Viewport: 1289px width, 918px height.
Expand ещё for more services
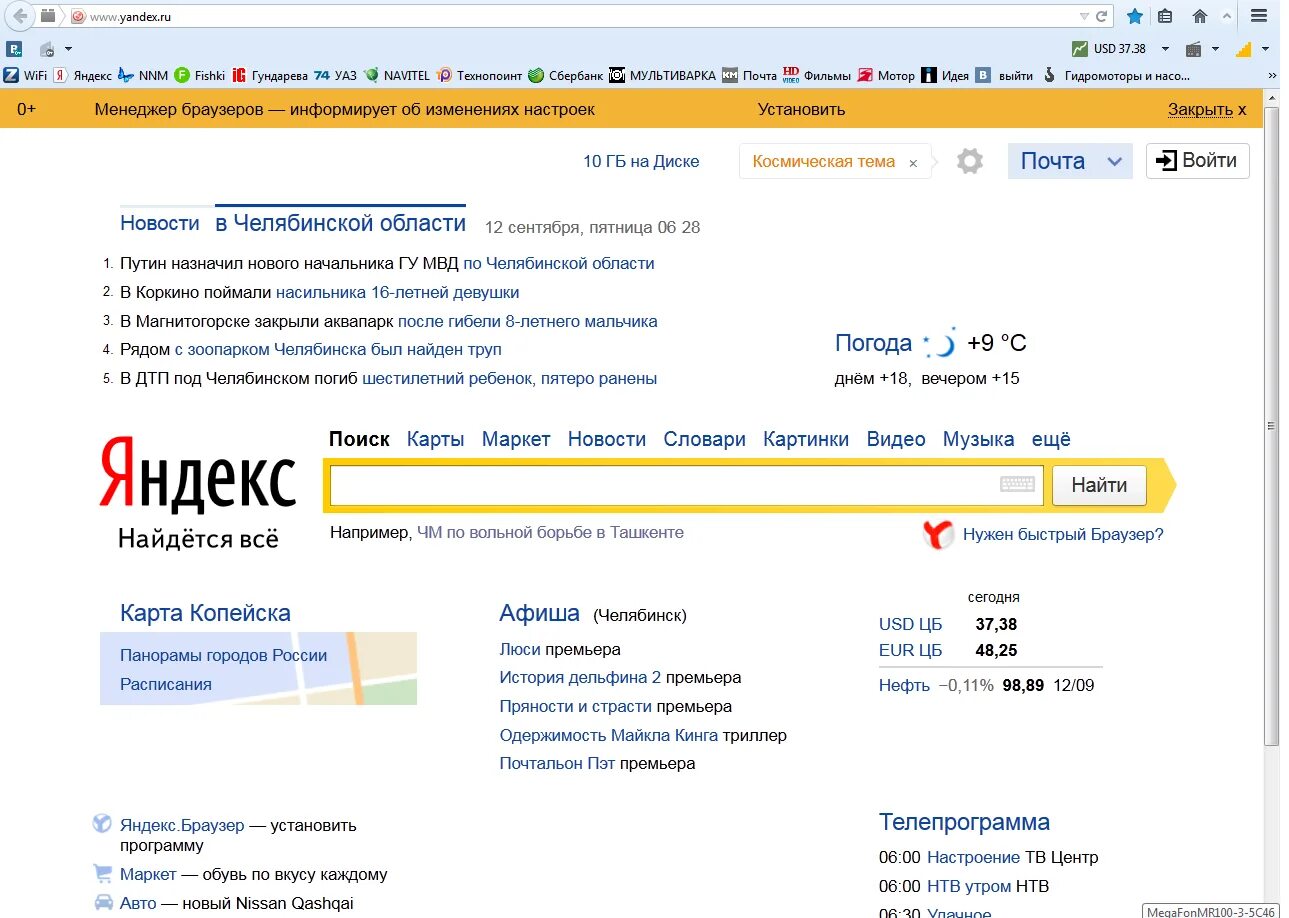click(x=1051, y=439)
